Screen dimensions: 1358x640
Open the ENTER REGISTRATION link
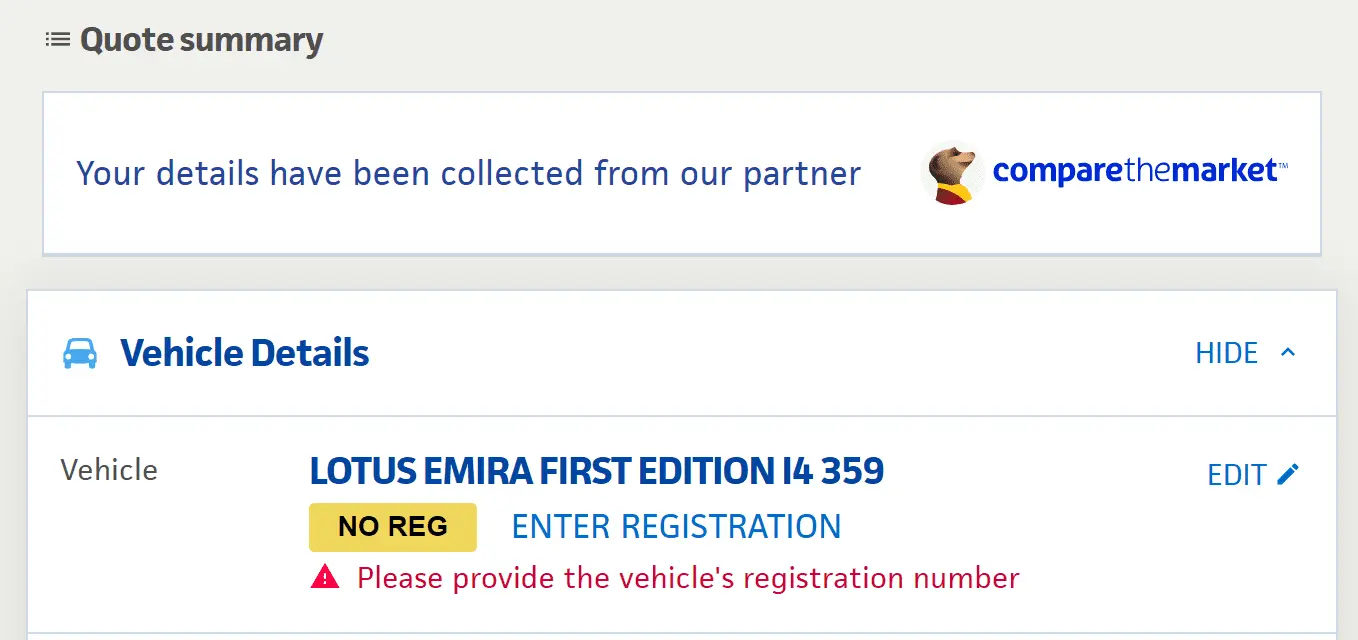tap(676, 526)
